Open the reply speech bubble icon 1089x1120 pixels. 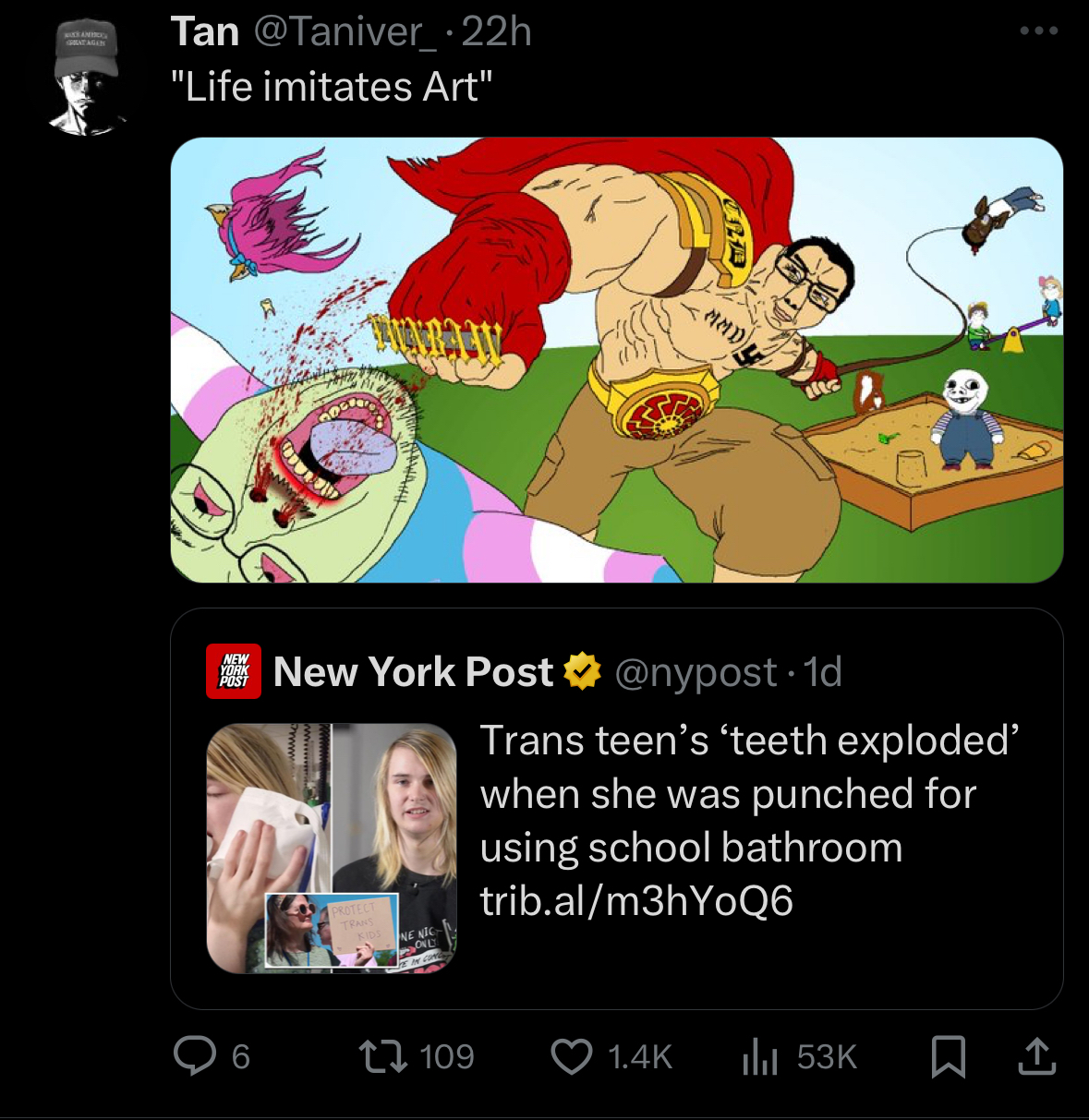click(x=195, y=1056)
